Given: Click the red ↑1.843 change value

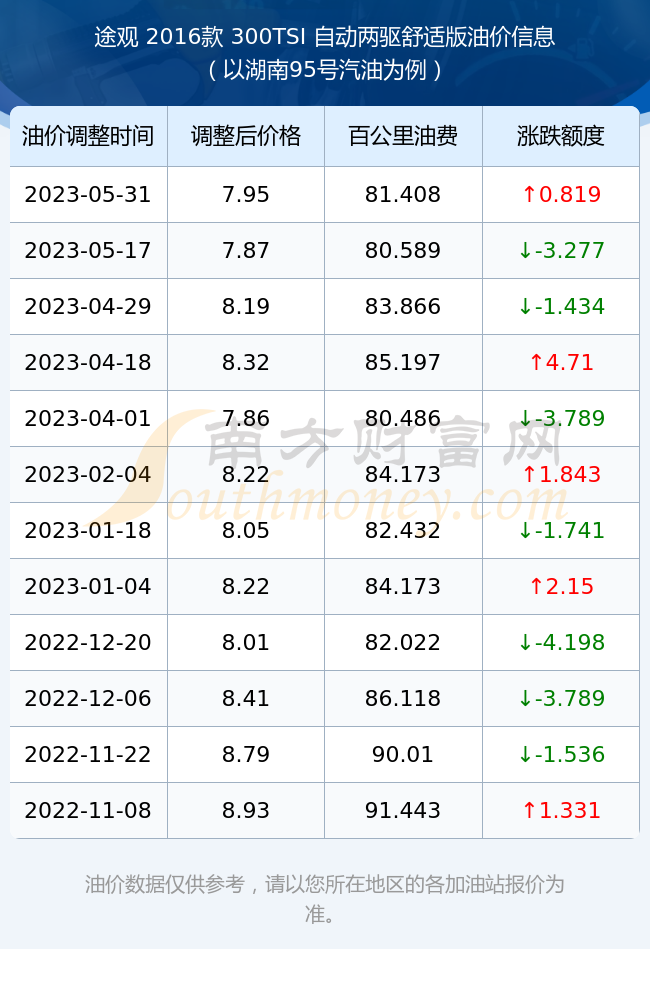Looking at the screenshot, I should [561, 474].
